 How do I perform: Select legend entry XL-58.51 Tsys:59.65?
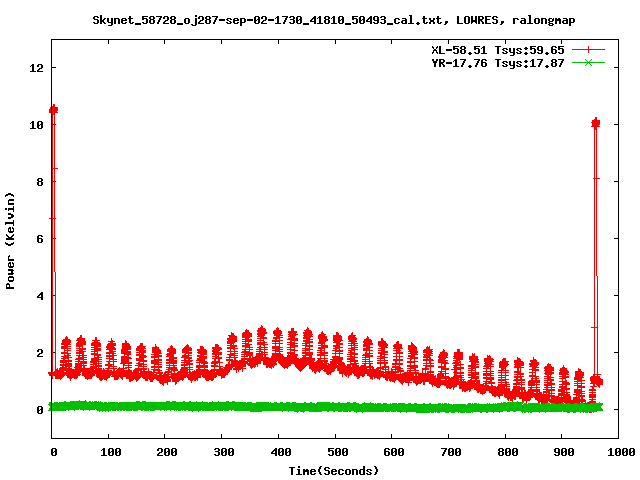tap(498, 50)
